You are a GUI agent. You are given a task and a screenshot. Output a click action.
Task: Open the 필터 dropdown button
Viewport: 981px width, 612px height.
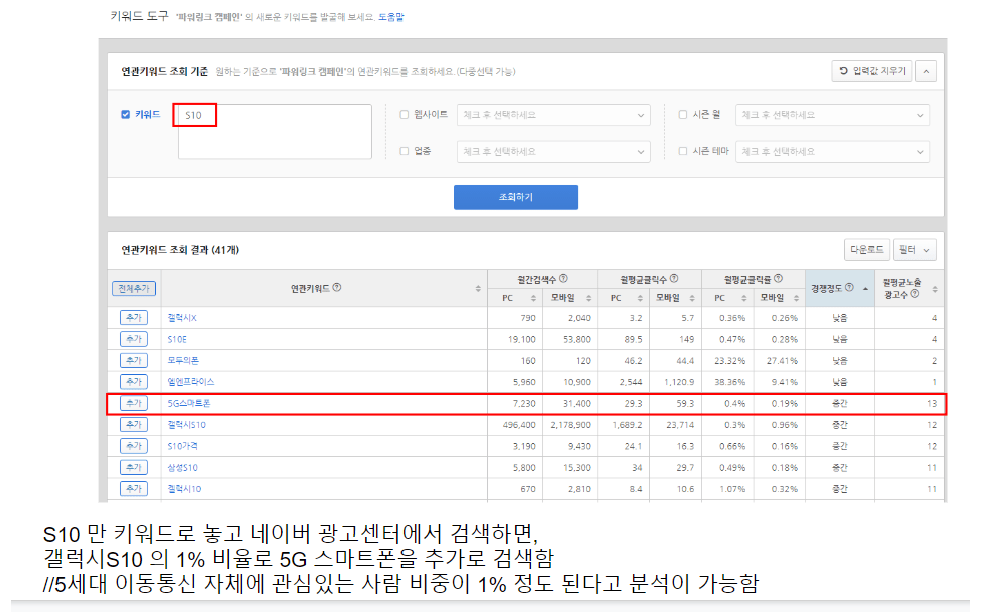[915, 249]
